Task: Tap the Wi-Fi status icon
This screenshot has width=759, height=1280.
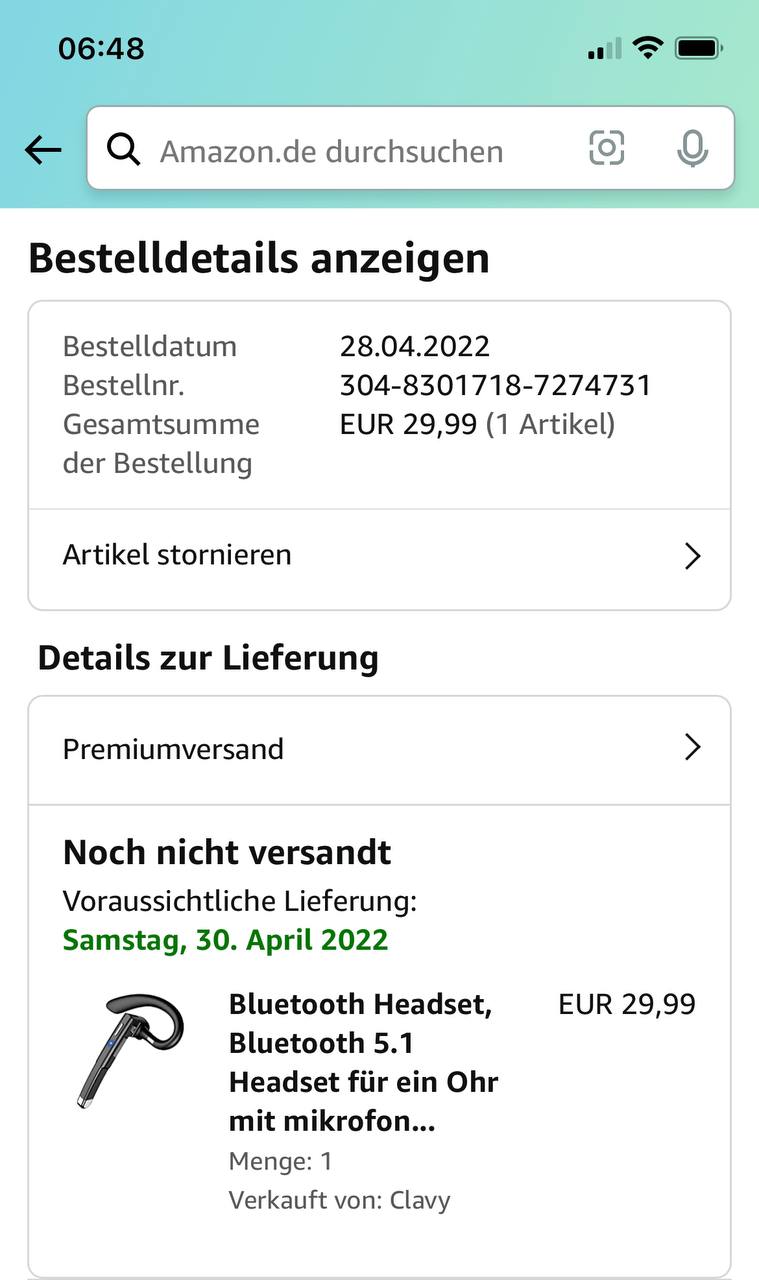Action: point(648,47)
